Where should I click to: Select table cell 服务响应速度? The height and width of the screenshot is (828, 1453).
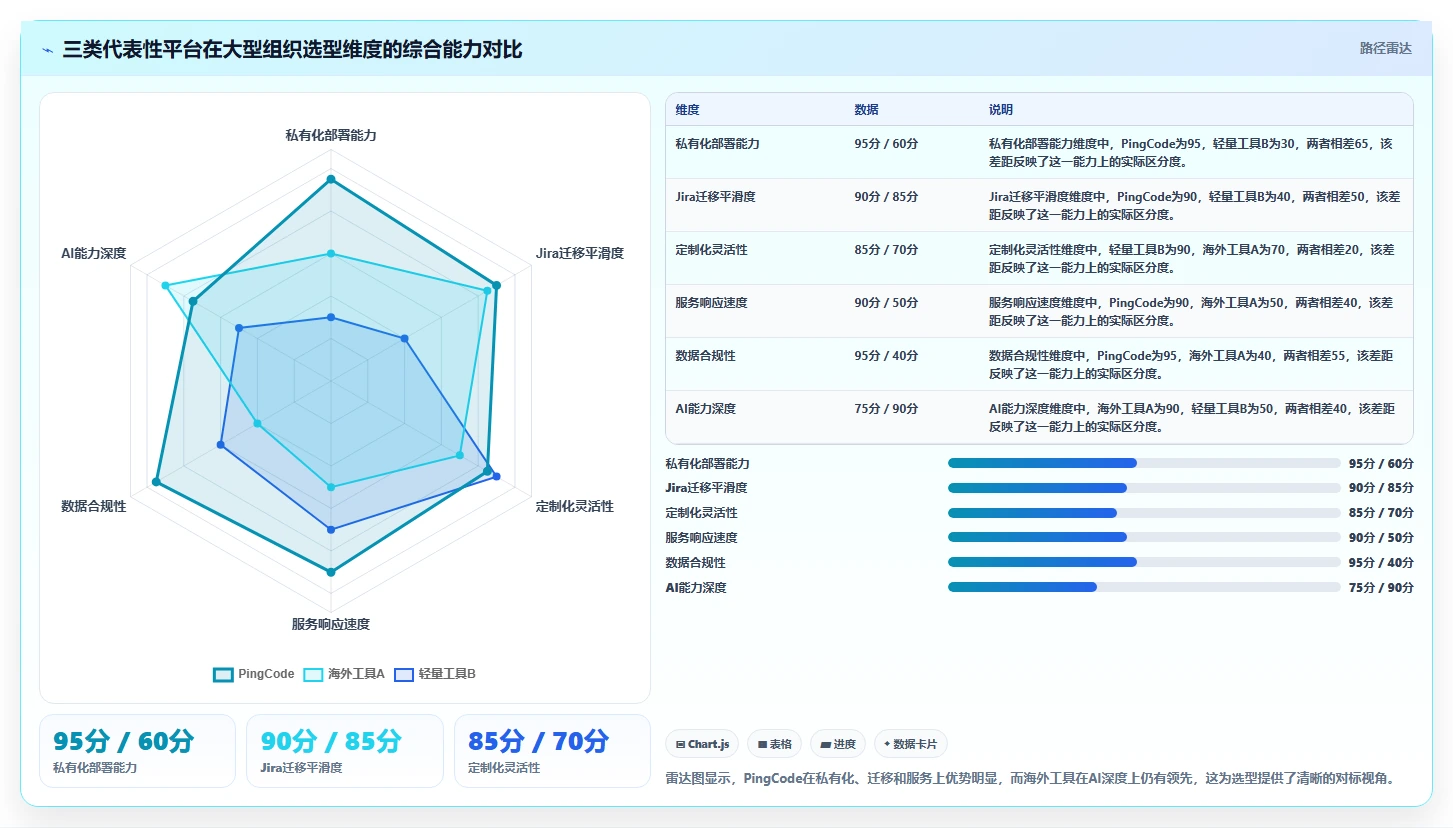pos(711,303)
